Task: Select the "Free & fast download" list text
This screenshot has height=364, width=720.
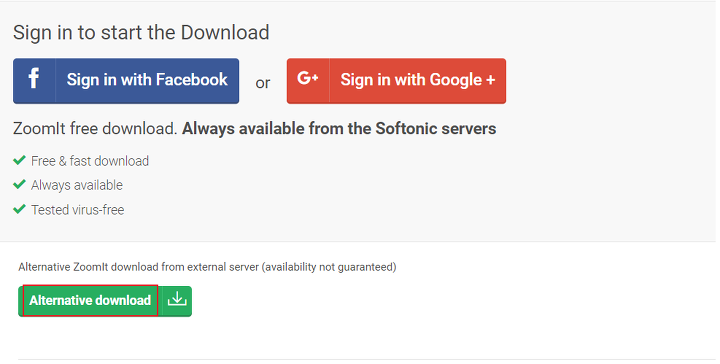Action: [90, 161]
